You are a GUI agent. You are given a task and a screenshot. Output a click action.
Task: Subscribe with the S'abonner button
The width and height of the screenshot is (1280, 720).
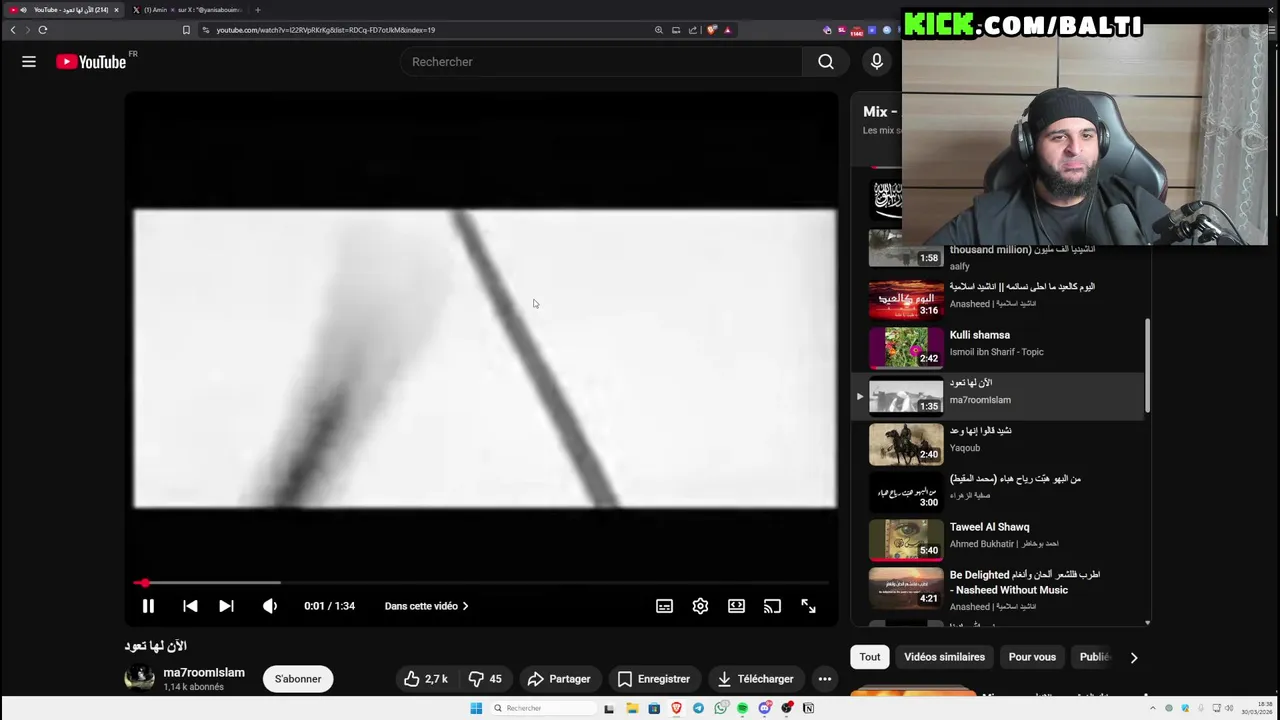point(298,679)
